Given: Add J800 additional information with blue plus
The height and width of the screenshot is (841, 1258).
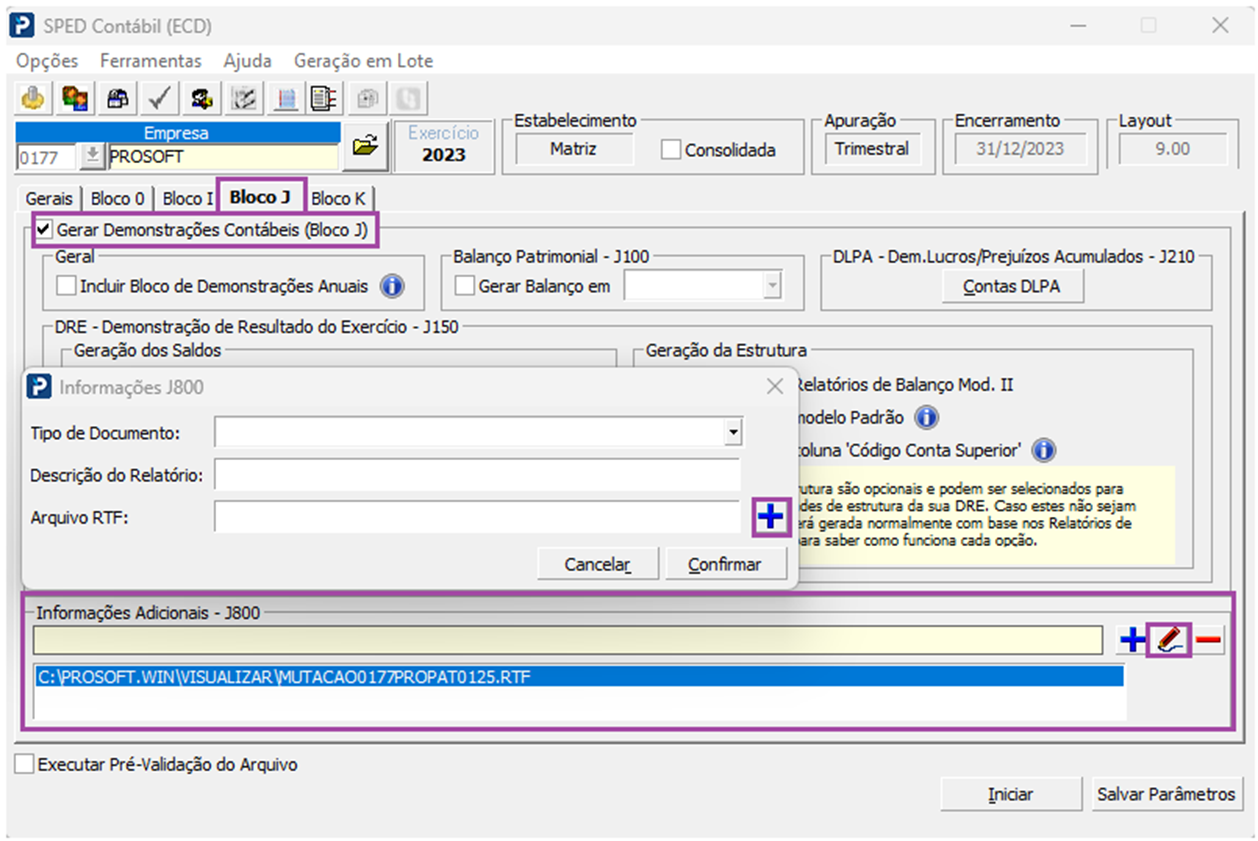Looking at the screenshot, I should [1132, 640].
